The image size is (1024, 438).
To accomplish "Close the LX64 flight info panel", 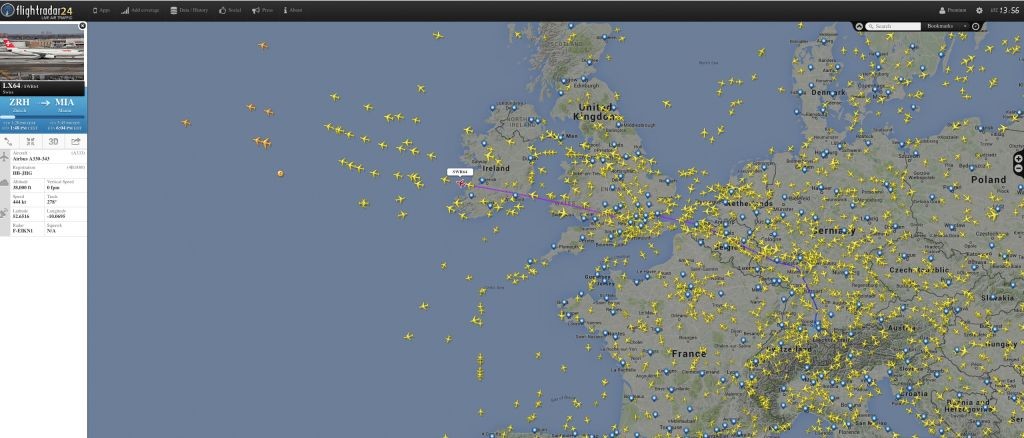I will (82, 26).
